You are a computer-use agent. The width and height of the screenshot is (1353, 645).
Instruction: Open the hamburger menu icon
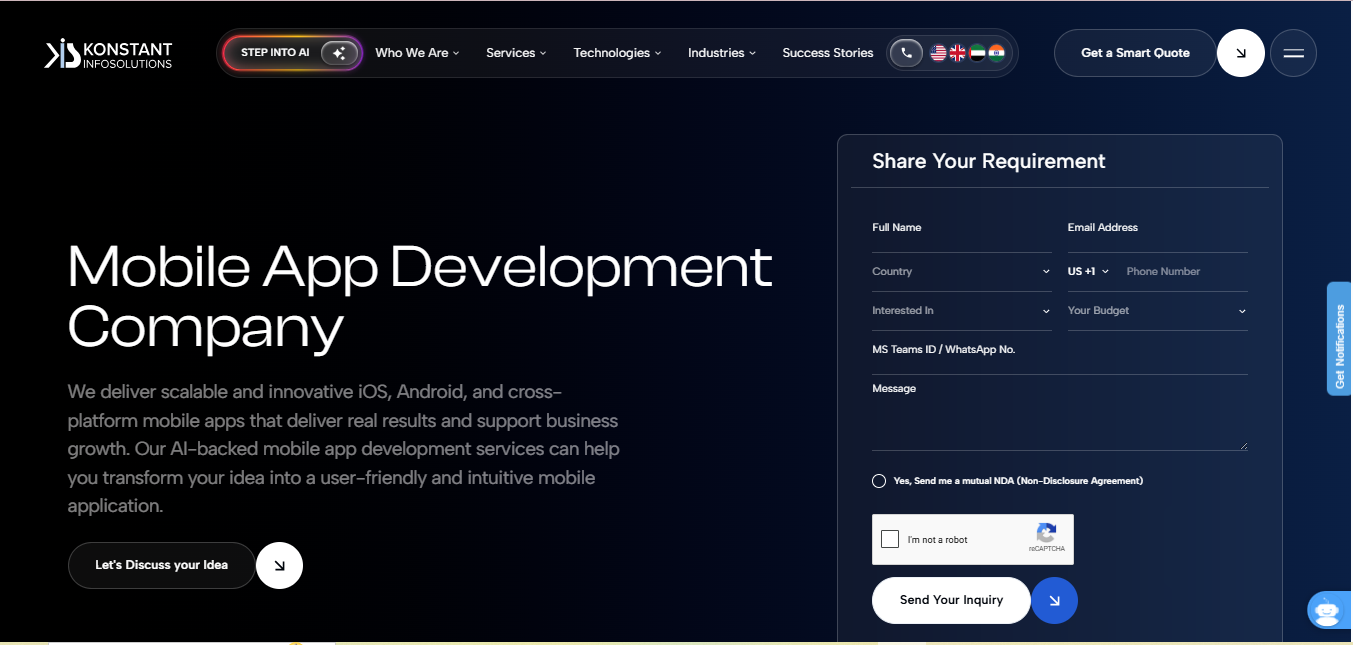[x=1293, y=53]
